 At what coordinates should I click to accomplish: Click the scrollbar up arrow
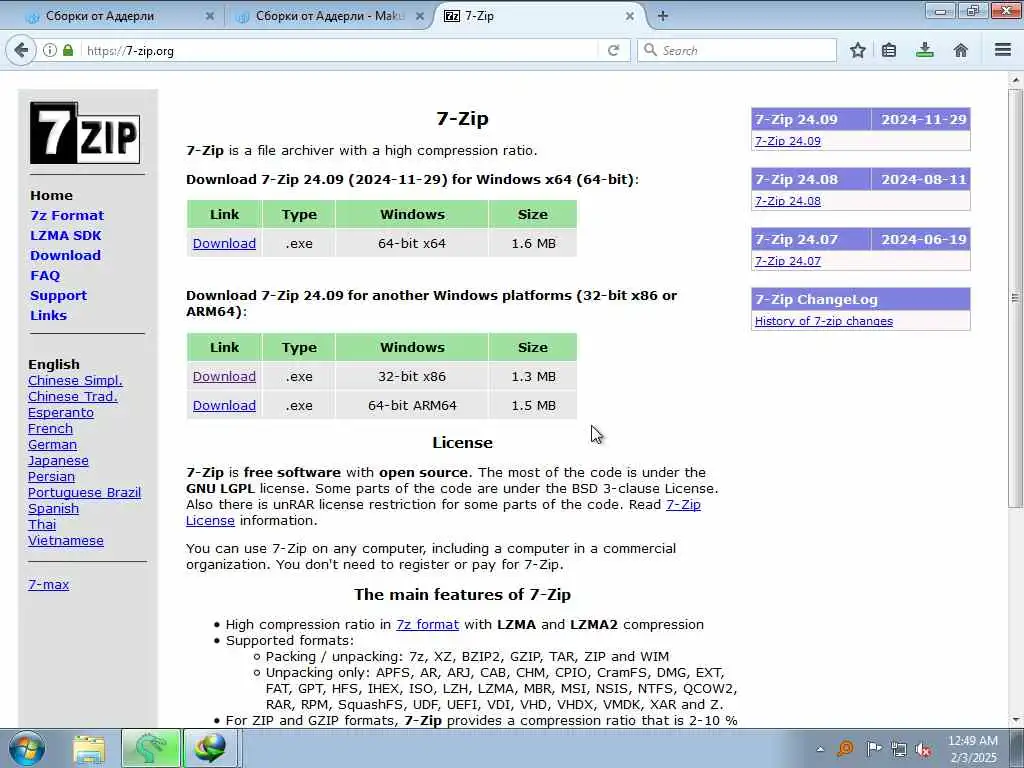(1016, 80)
